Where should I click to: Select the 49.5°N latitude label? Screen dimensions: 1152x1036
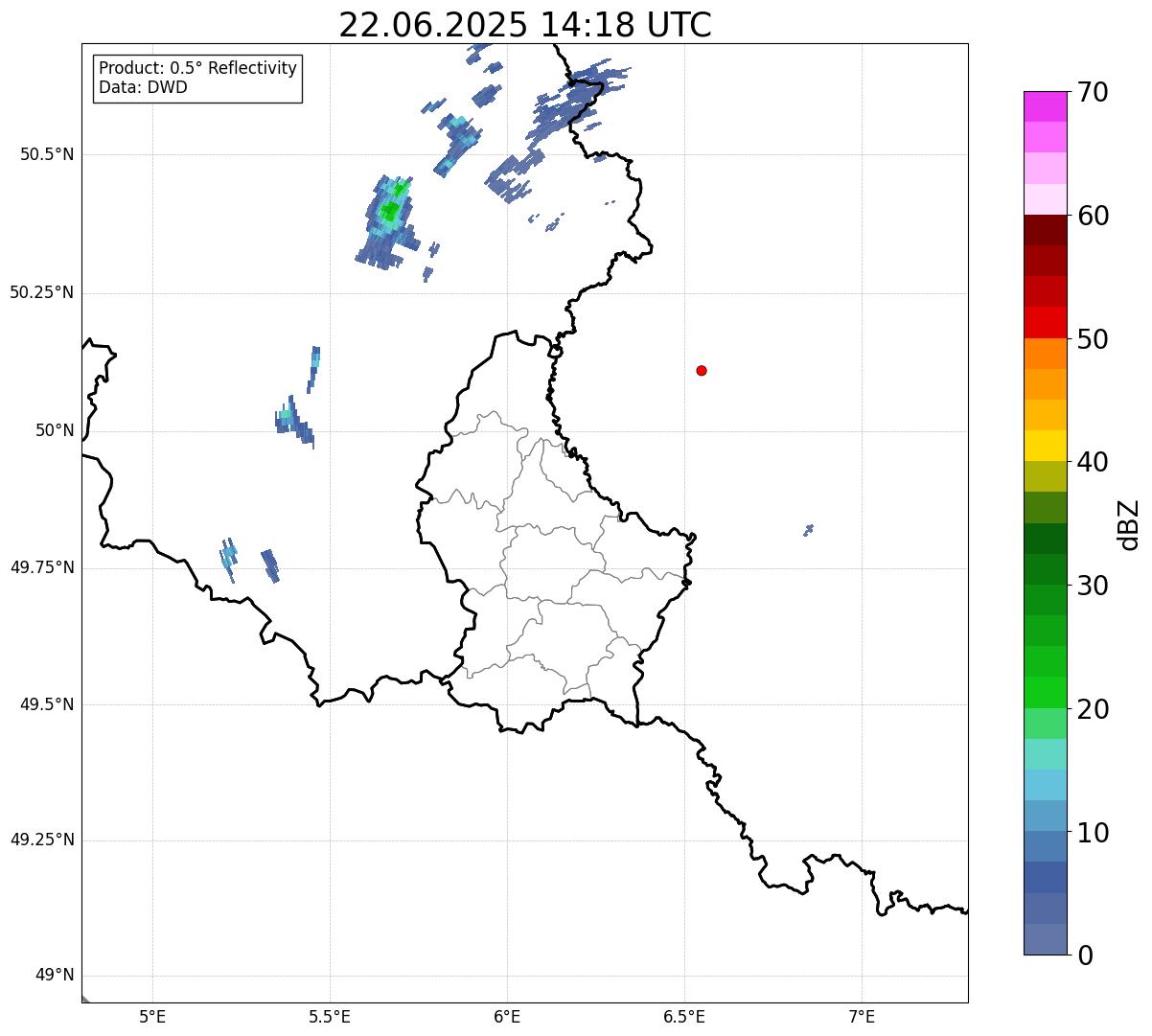pos(47,705)
